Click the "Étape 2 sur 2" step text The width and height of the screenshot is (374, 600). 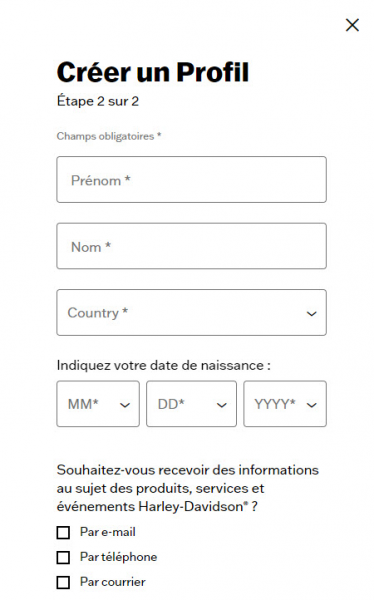tap(98, 101)
